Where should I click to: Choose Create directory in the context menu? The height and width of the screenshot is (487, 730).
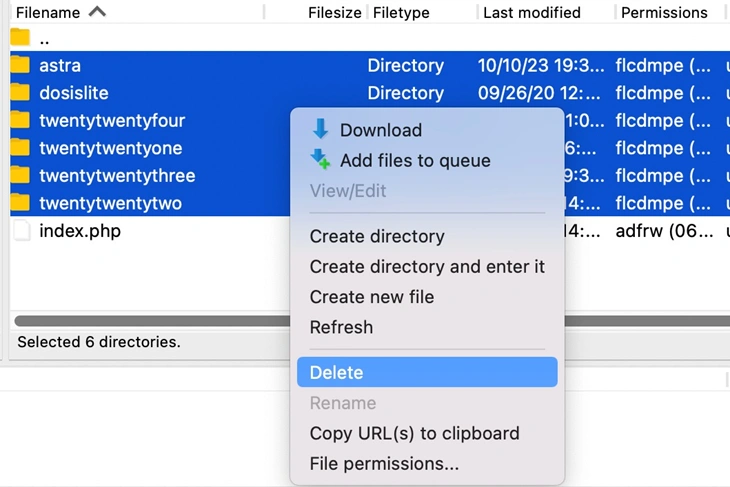tap(427, 236)
